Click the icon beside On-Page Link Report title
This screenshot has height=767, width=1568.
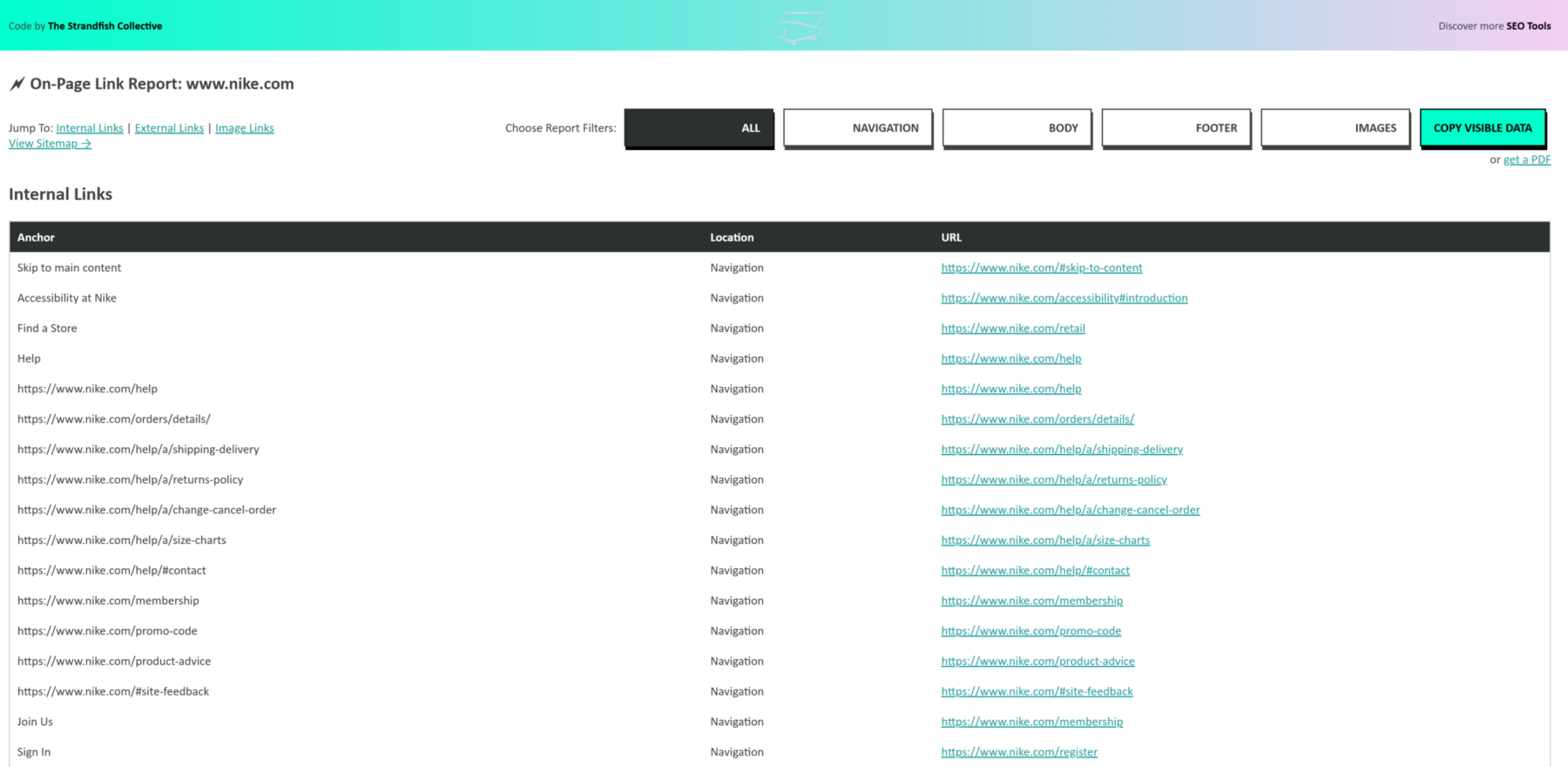(17, 84)
